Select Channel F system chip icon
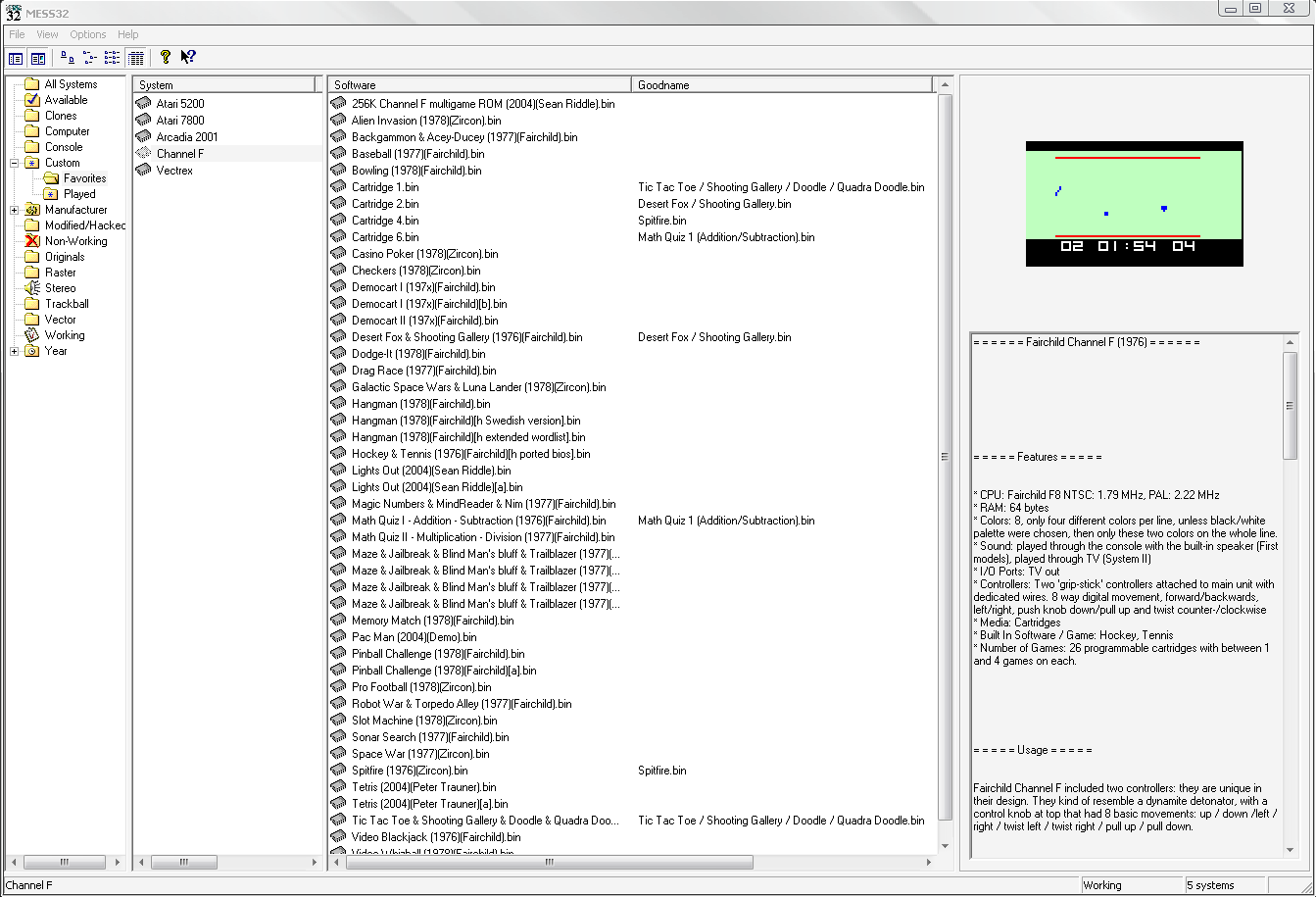Viewport: 1316px width, 897px height. click(143, 153)
